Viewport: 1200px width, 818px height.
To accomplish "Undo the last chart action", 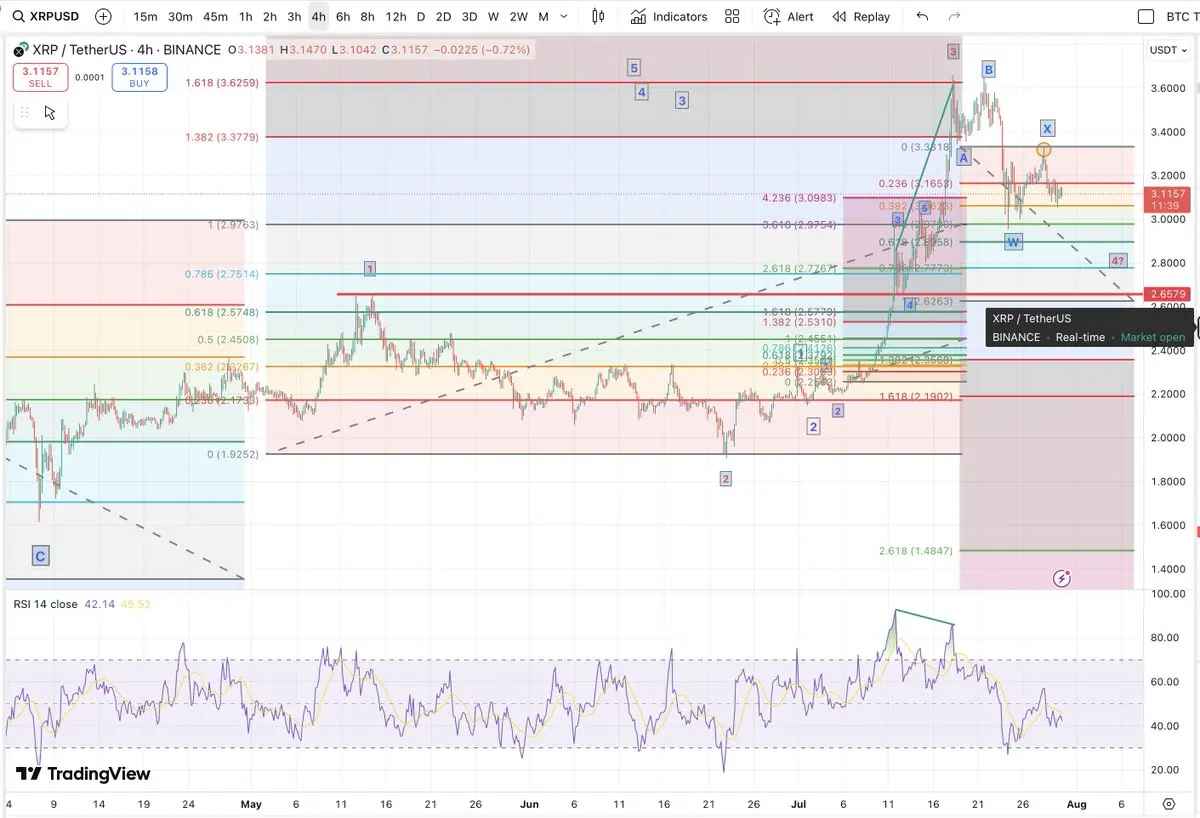I will pos(922,17).
